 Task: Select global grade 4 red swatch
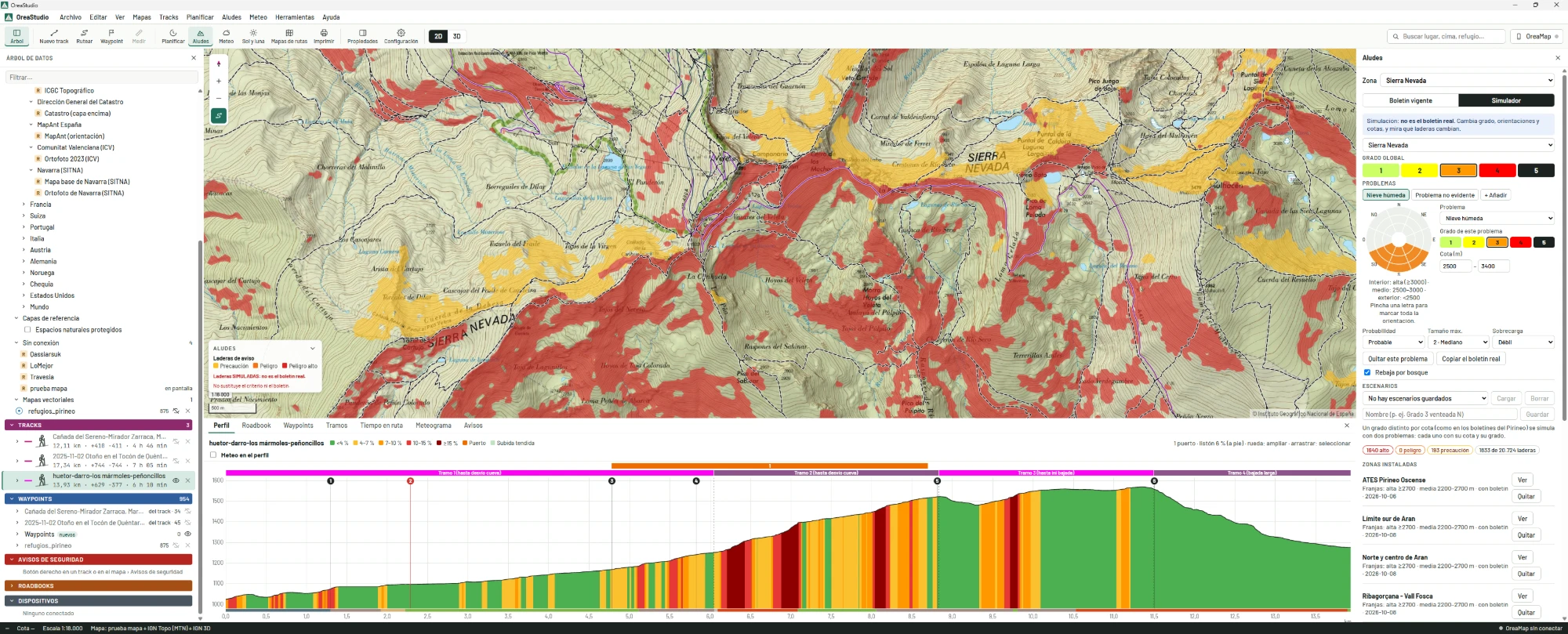(1497, 170)
